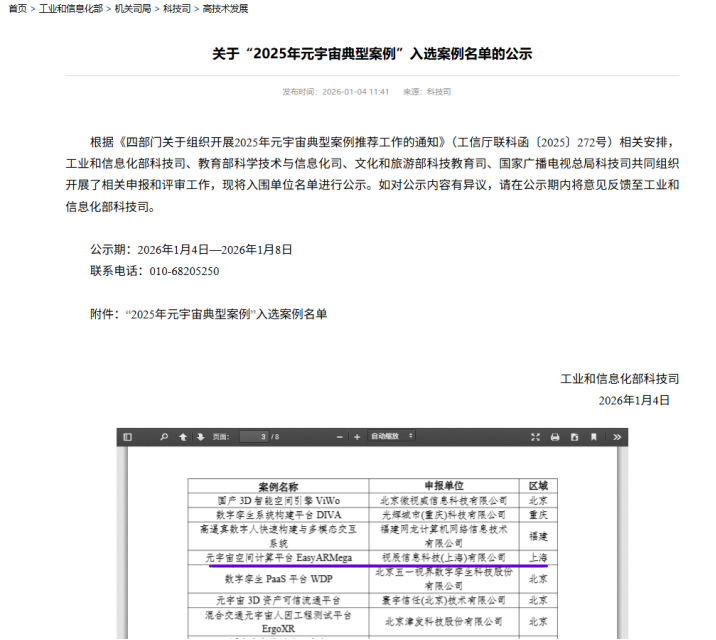716x640 pixels.
Task: Open the PDF tools overflow menu
Action: point(616,437)
